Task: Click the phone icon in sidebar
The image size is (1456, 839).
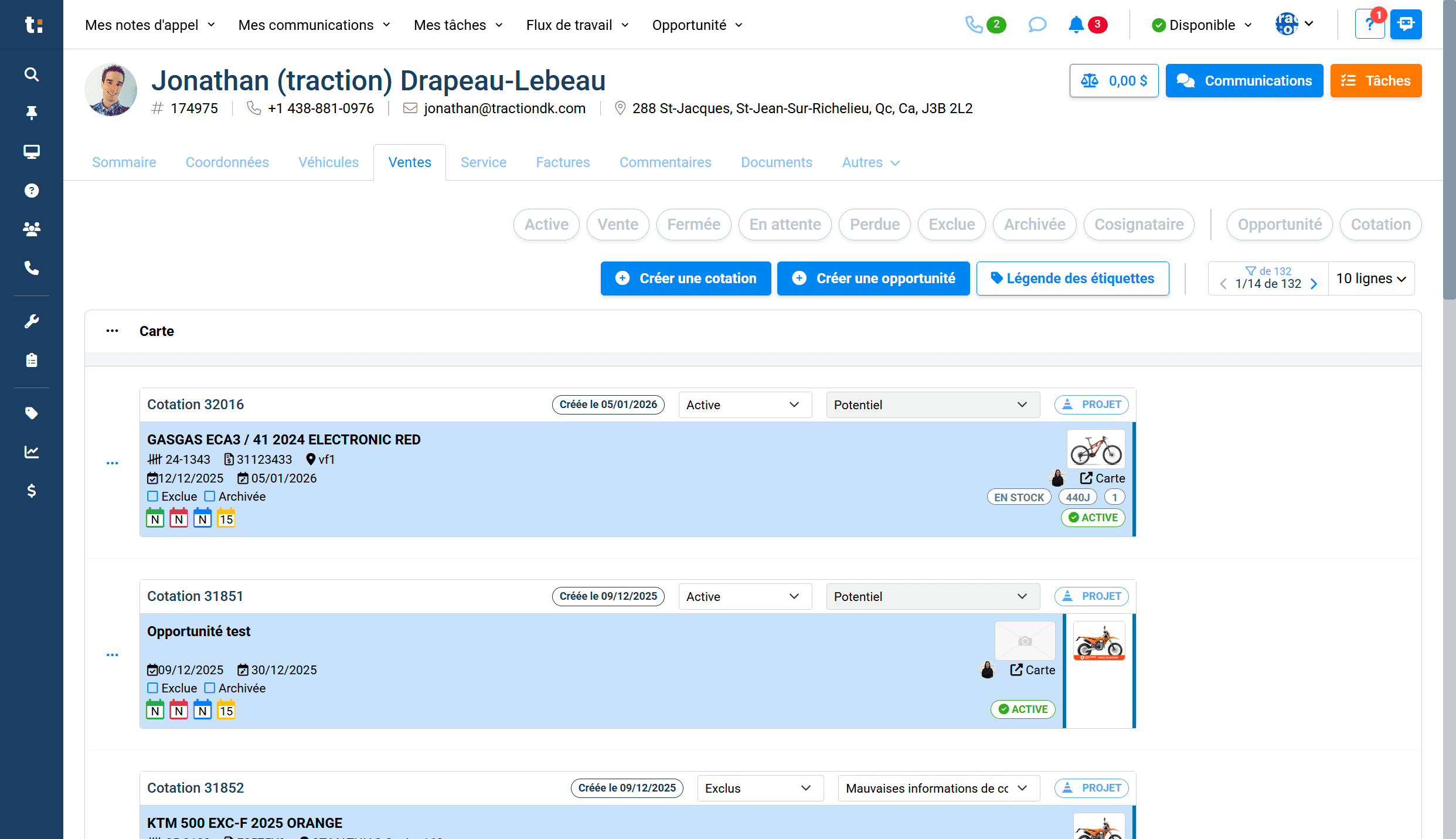Action: click(x=32, y=268)
